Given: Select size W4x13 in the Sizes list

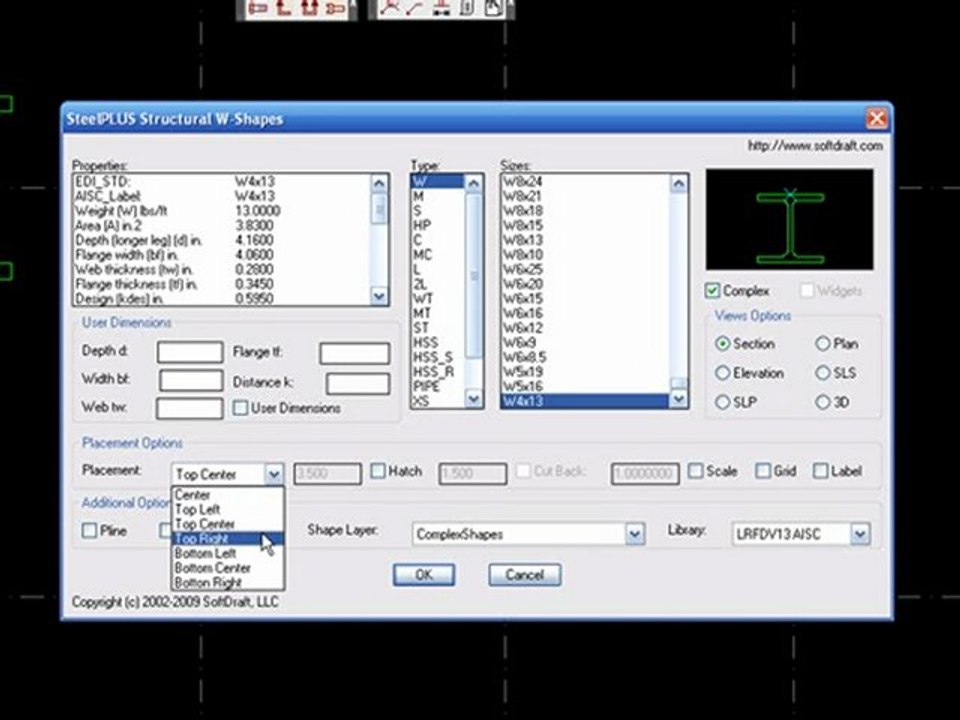Looking at the screenshot, I should coord(585,401).
